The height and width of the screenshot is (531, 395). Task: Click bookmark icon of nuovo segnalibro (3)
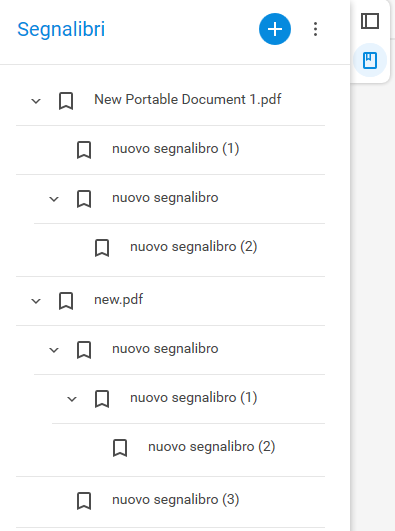(x=84, y=501)
